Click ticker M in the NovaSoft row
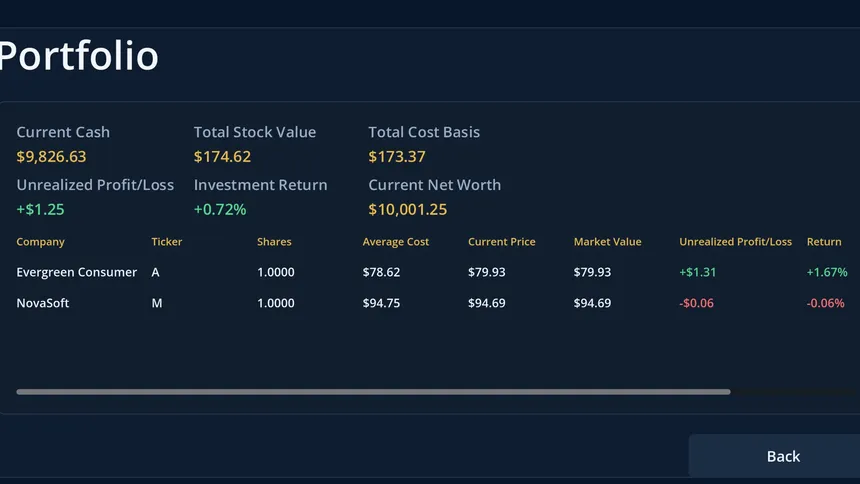The width and height of the screenshot is (860, 484). pyautogui.click(x=157, y=303)
